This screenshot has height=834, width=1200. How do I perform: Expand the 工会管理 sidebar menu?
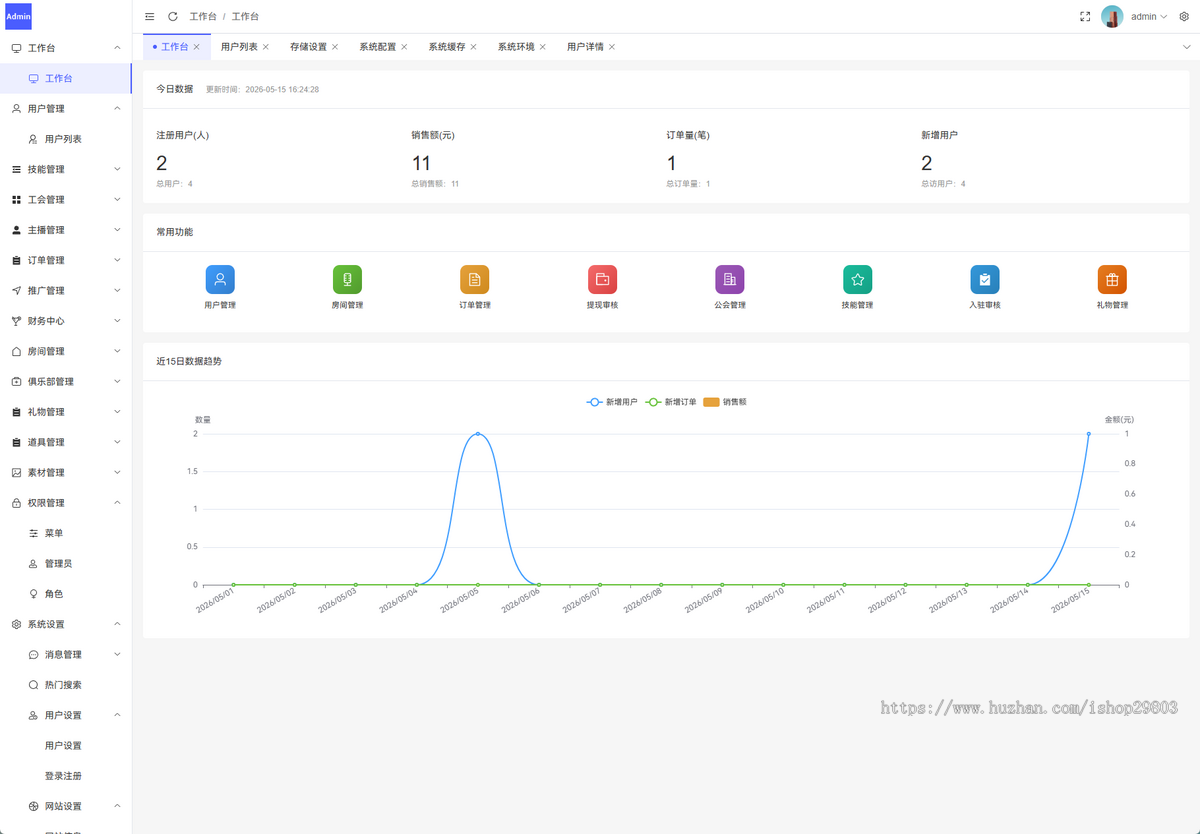(66, 200)
